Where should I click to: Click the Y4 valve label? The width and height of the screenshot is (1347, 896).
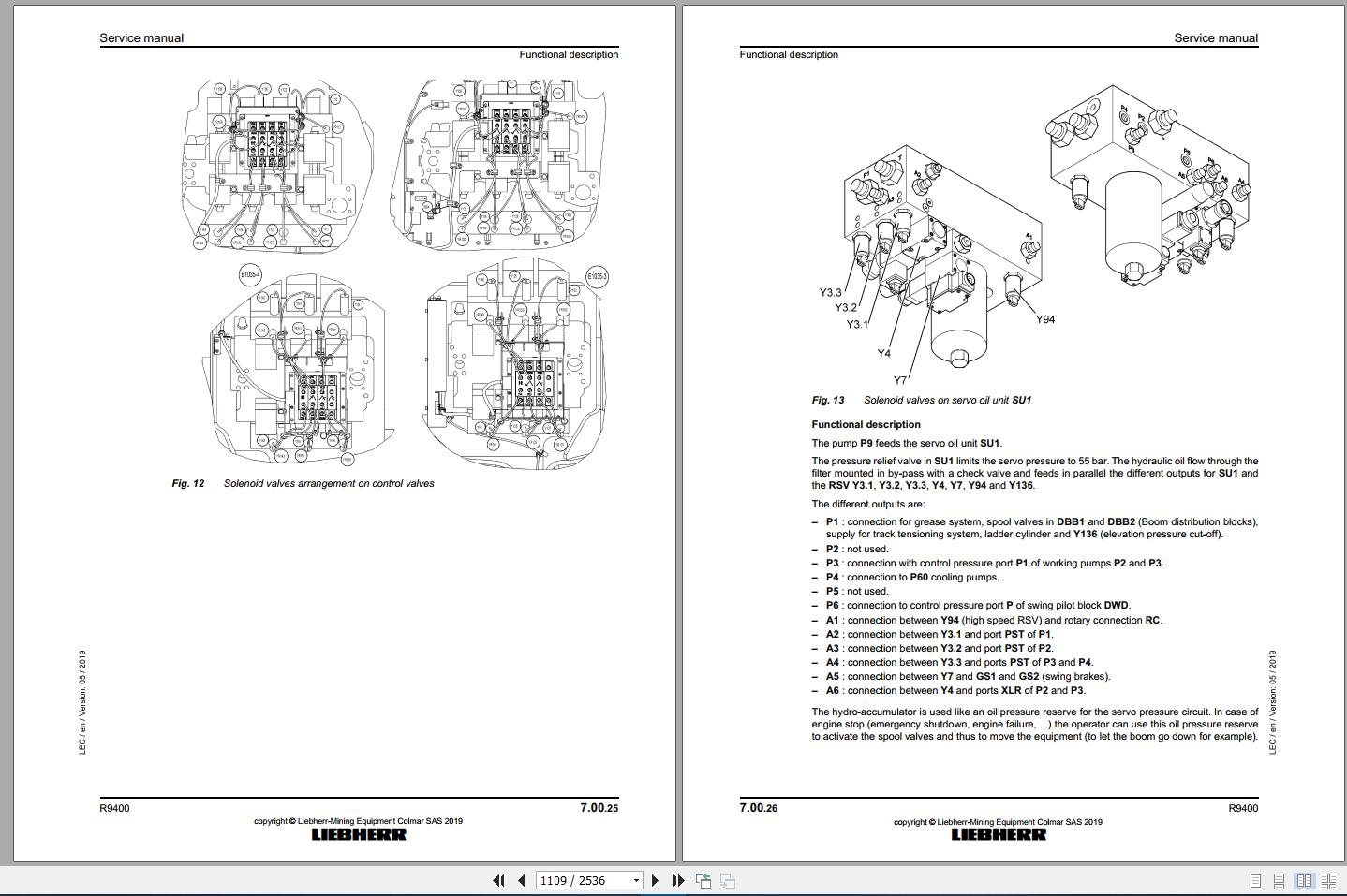[x=883, y=353]
